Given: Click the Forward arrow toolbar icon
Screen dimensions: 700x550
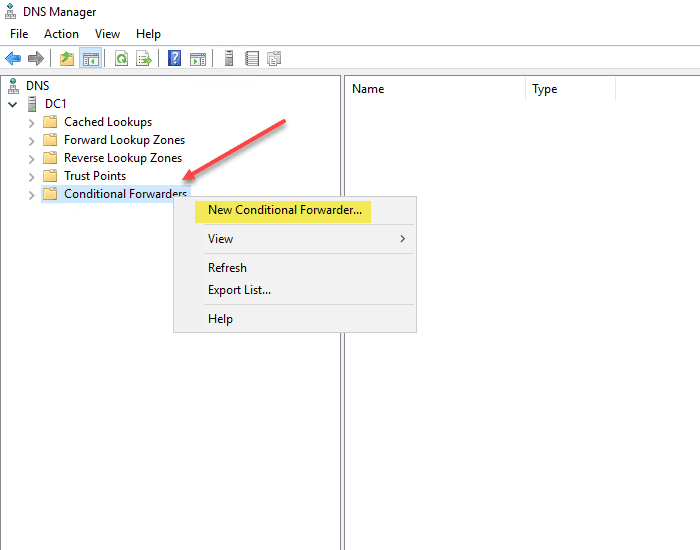Looking at the screenshot, I should (x=36, y=58).
